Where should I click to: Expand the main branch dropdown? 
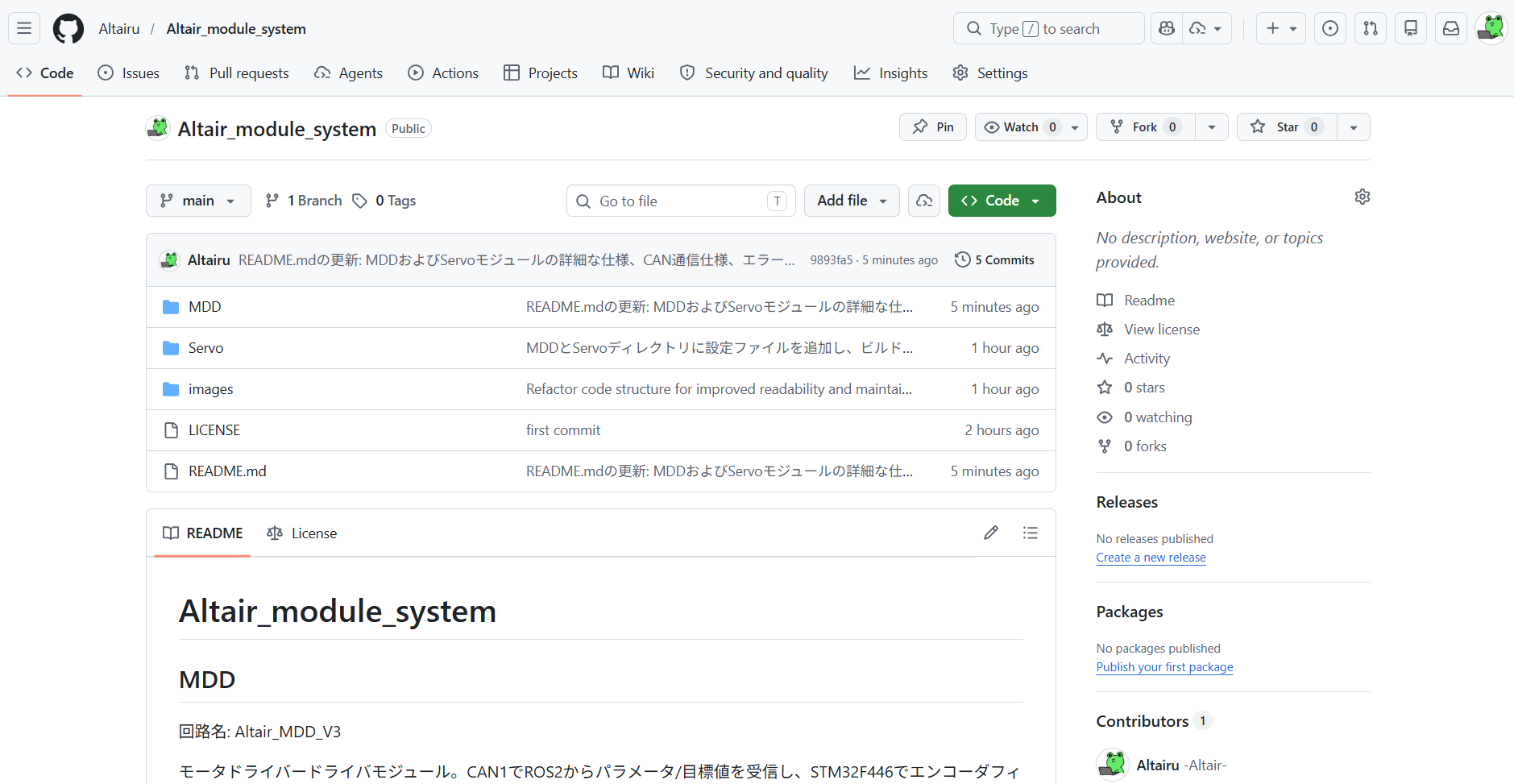(198, 201)
